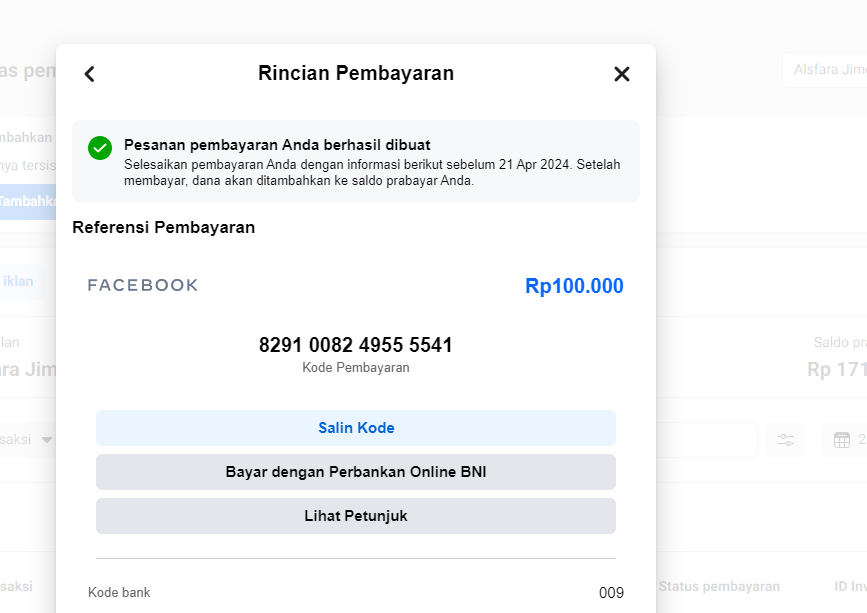867x613 pixels.
Task: Click the Pesanan pembayaran berhasil dibuat banner
Action: click(356, 161)
